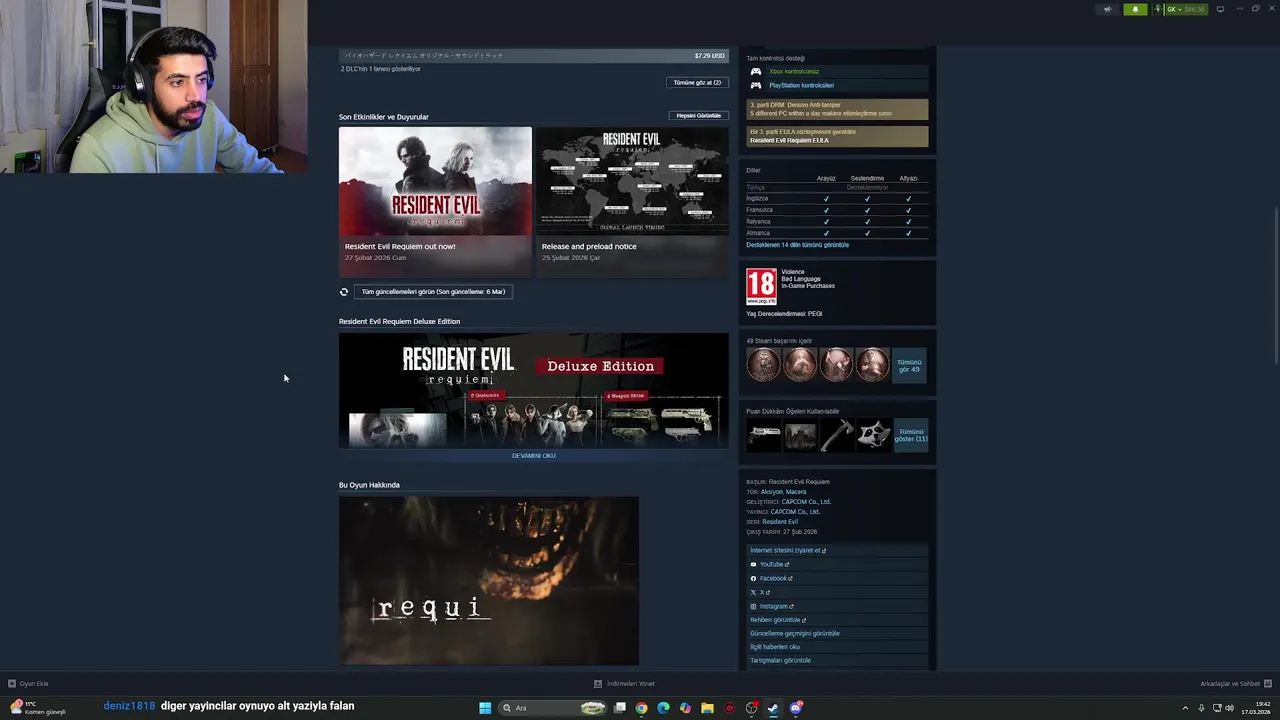Open Google Chrome from the taskbar
The width and height of the screenshot is (1280, 720).
tap(641, 708)
